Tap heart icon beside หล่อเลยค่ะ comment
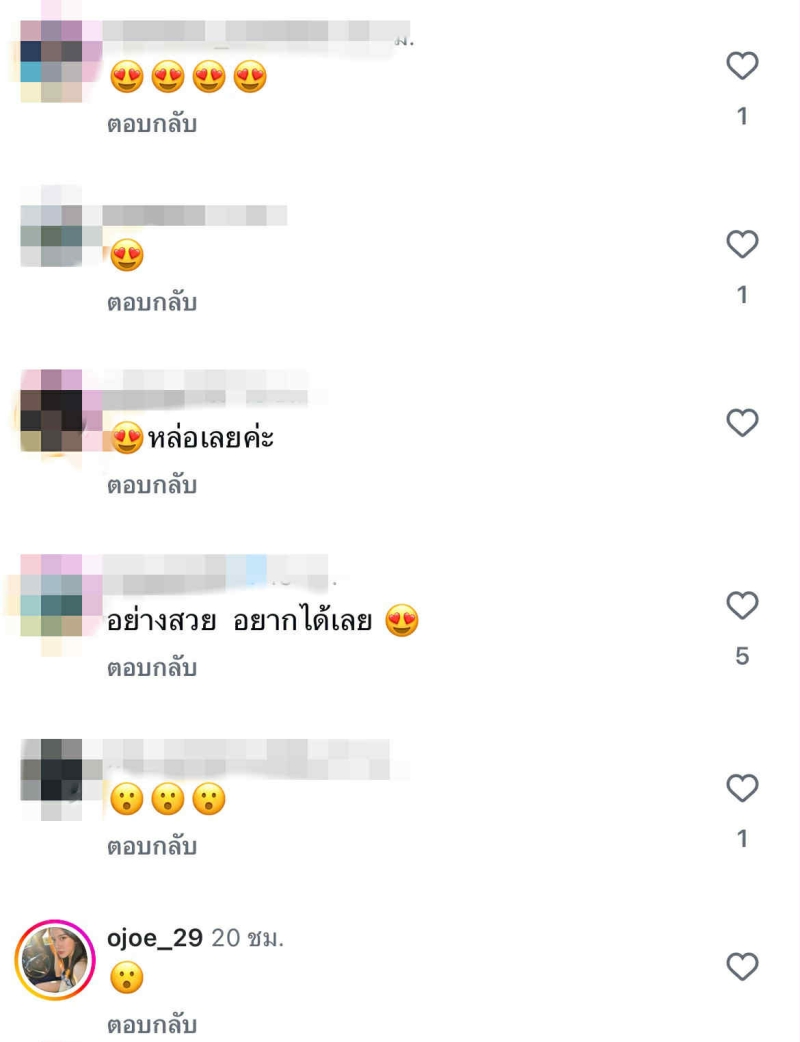800x1042 pixels. [x=742, y=423]
